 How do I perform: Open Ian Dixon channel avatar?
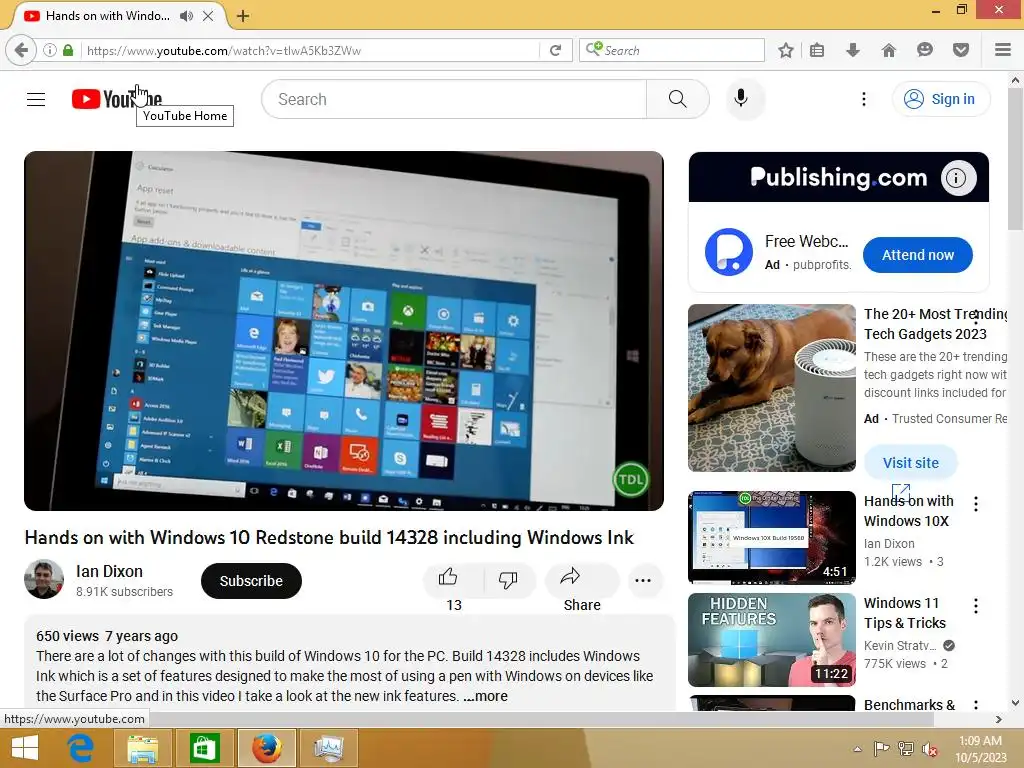click(x=44, y=579)
